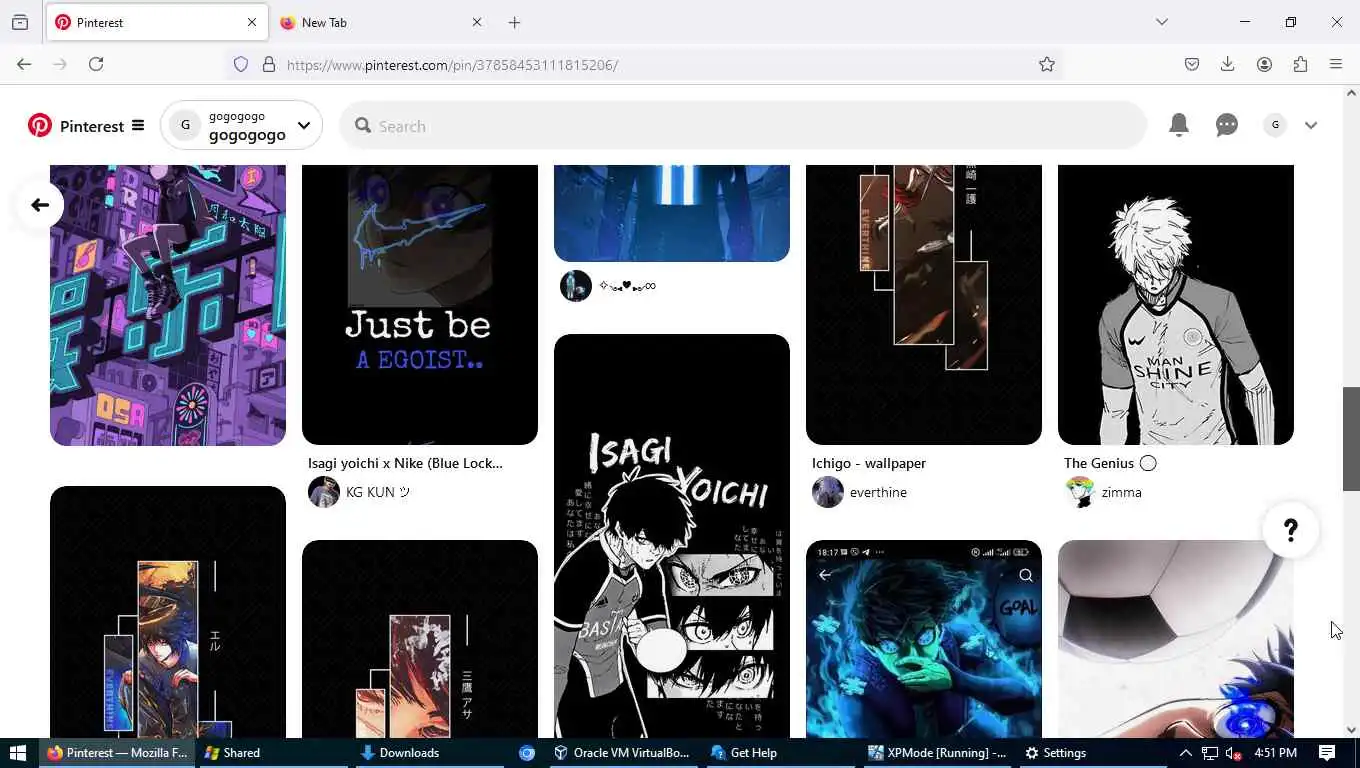
Task: Open Firefox account icon
Action: (x=1264, y=64)
